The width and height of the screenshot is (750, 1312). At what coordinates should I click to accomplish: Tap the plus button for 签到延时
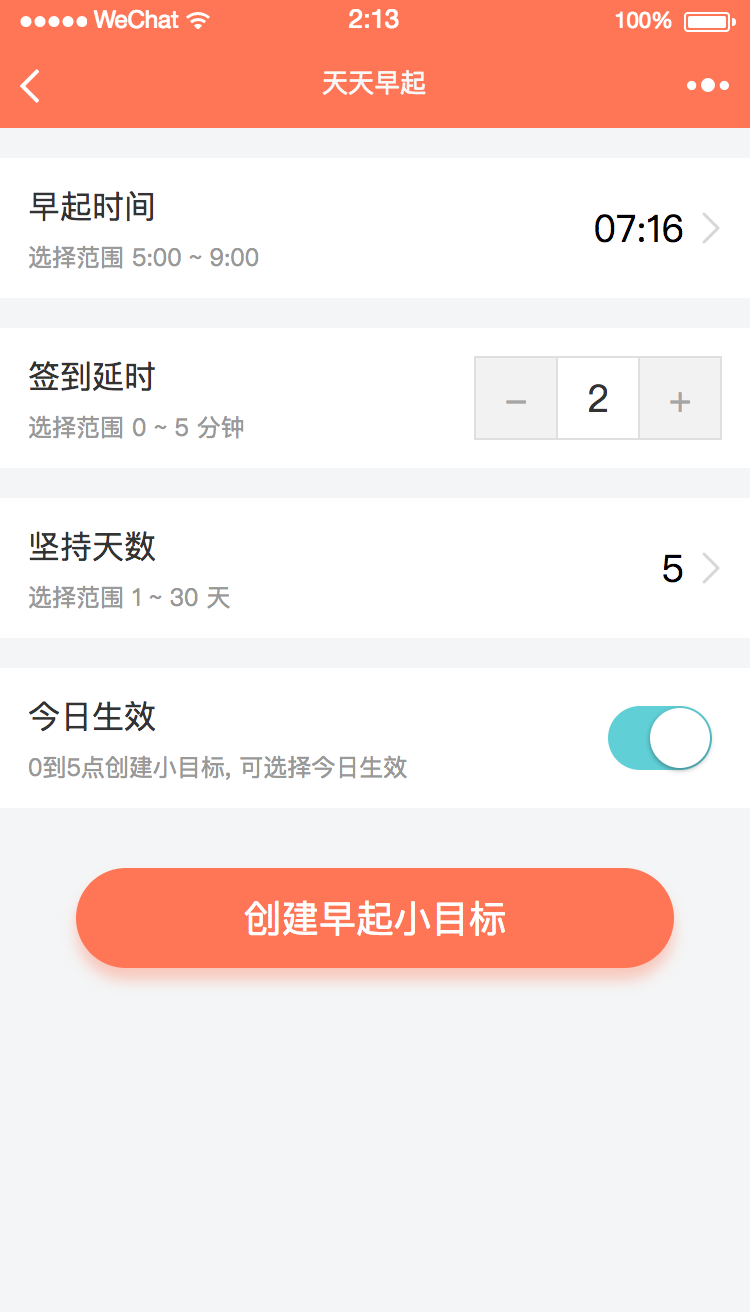click(x=680, y=399)
